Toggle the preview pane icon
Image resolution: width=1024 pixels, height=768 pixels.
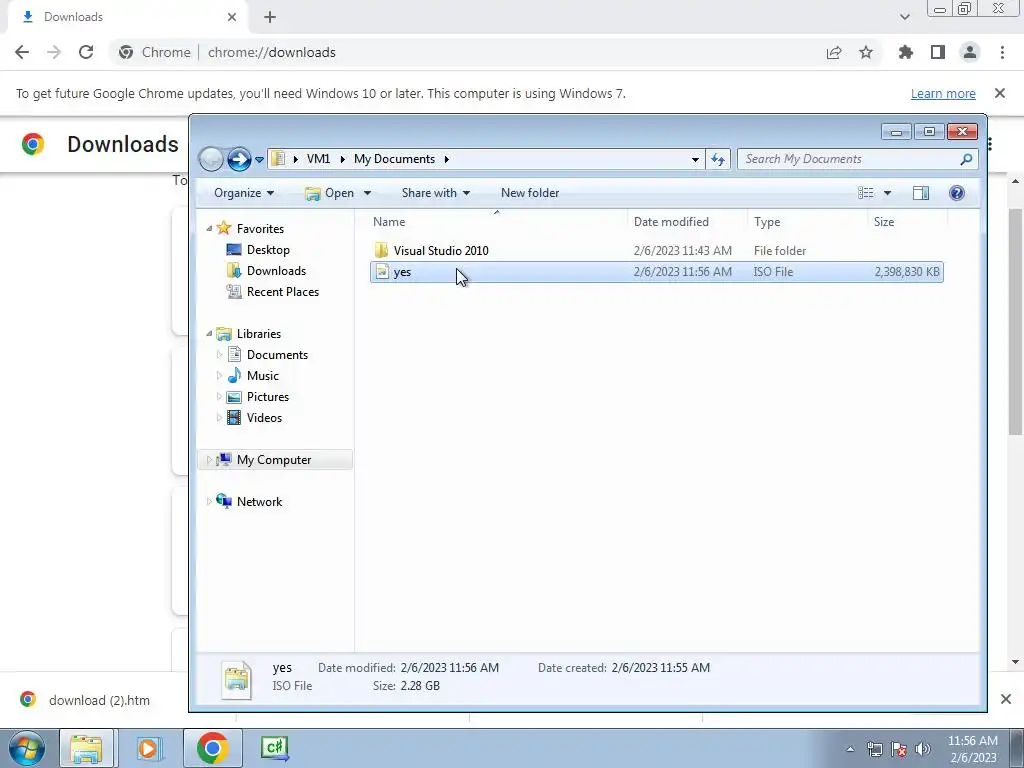(921, 193)
